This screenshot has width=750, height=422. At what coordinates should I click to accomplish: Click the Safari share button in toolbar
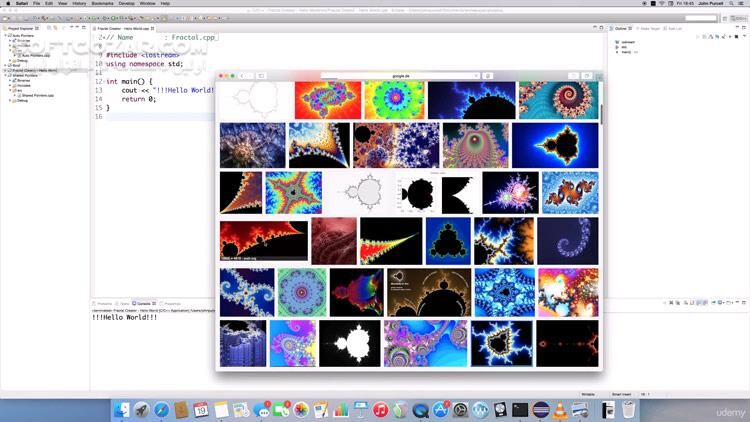point(488,76)
